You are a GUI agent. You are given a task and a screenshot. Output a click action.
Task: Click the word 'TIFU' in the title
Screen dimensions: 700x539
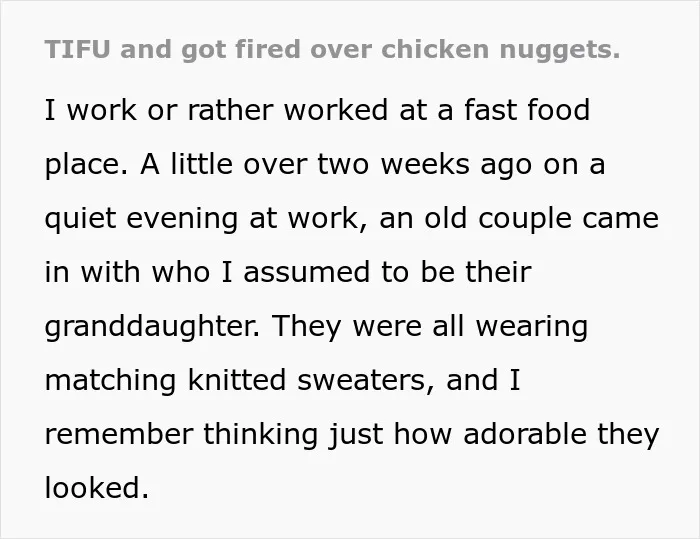(77, 49)
